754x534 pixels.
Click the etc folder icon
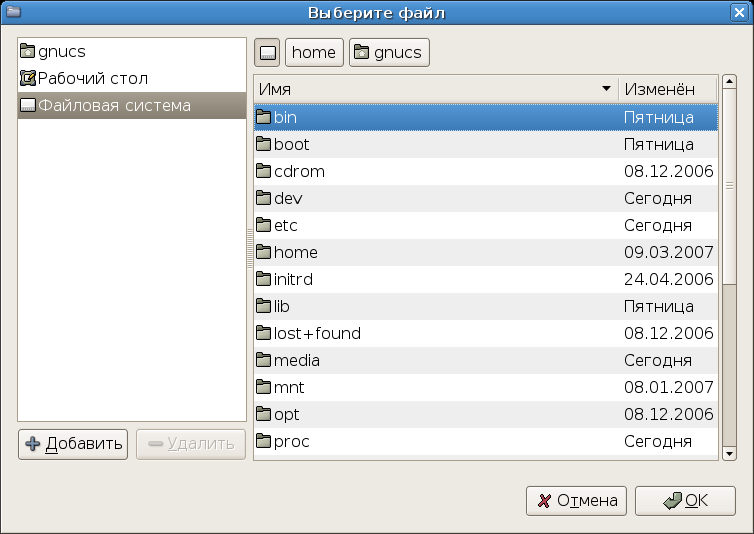(x=264, y=226)
